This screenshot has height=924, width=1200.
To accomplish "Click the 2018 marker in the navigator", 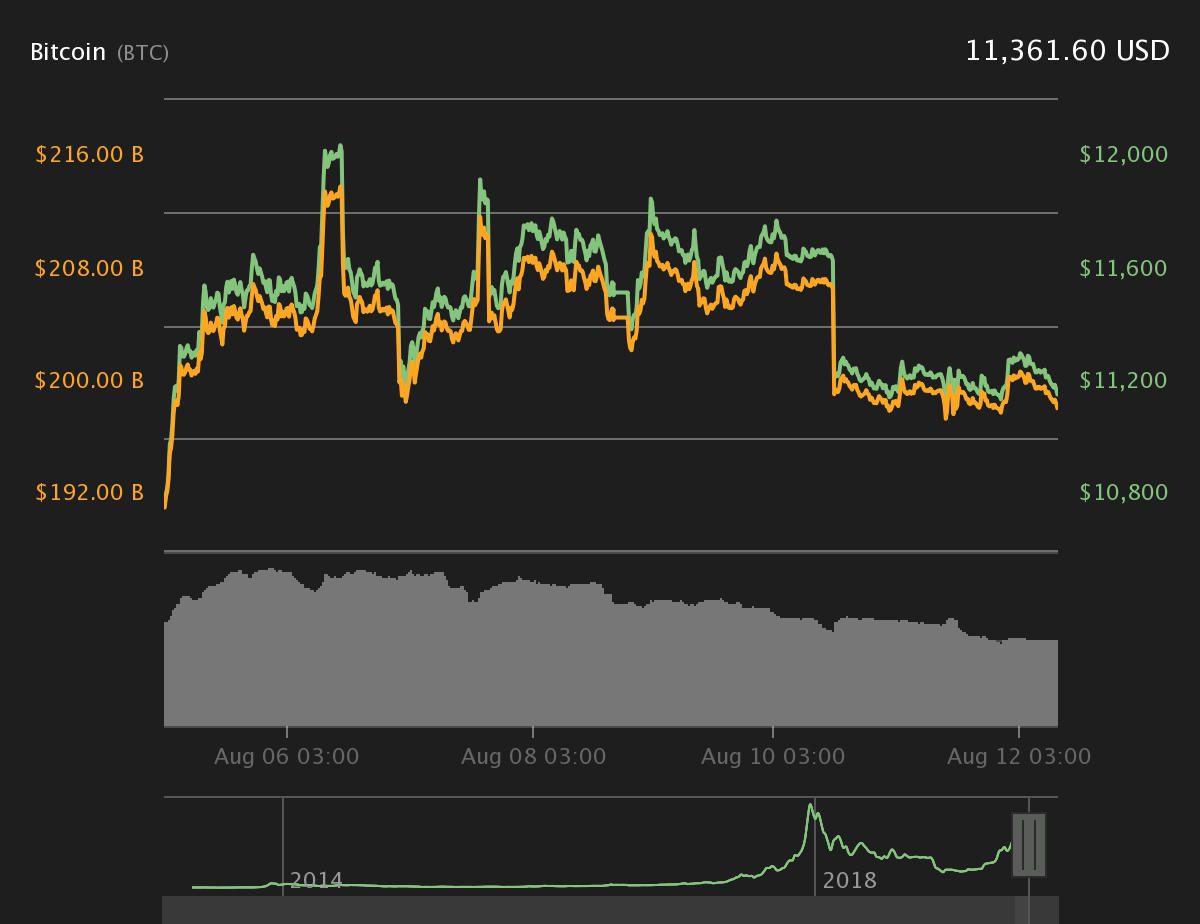I will click(x=850, y=881).
